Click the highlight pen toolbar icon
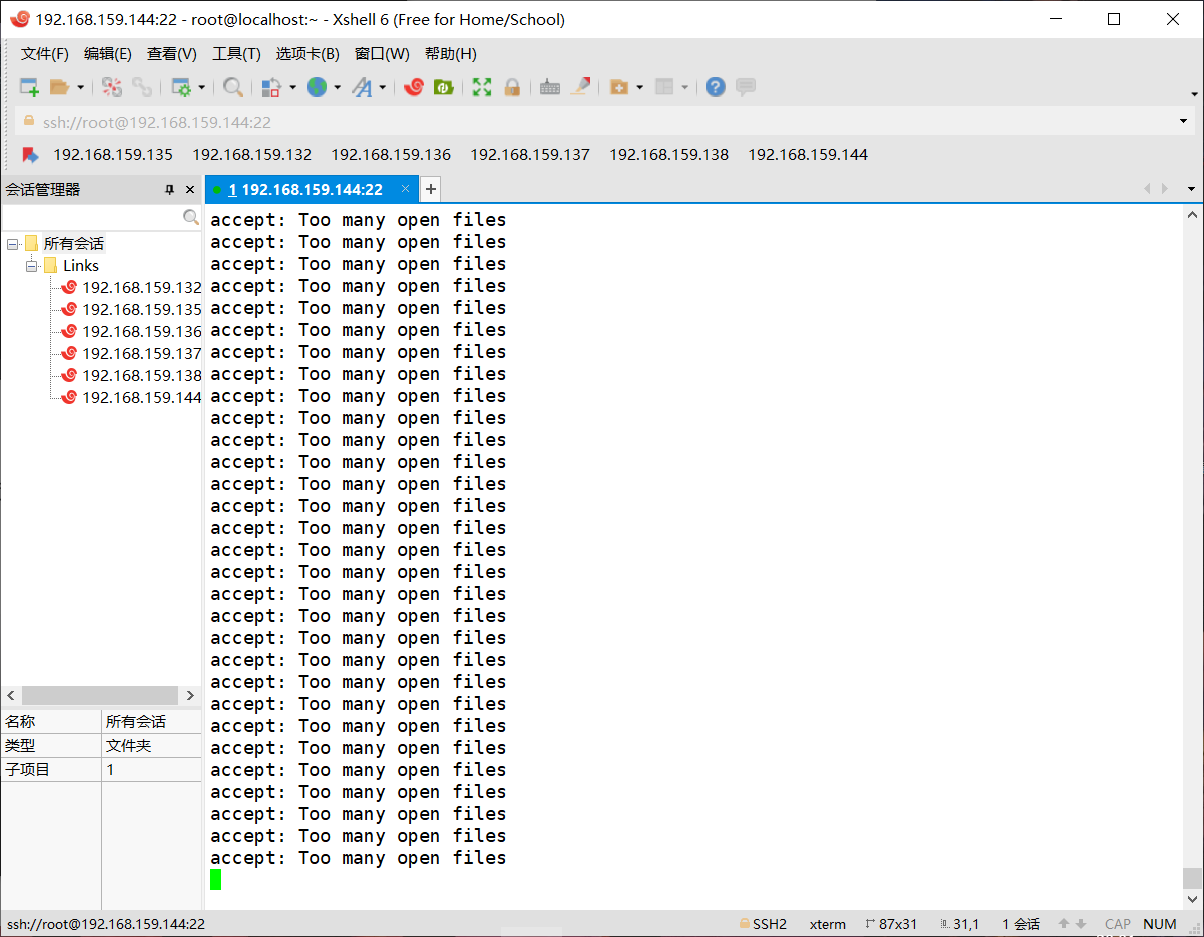Image resolution: width=1204 pixels, height=937 pixels. 580,87
